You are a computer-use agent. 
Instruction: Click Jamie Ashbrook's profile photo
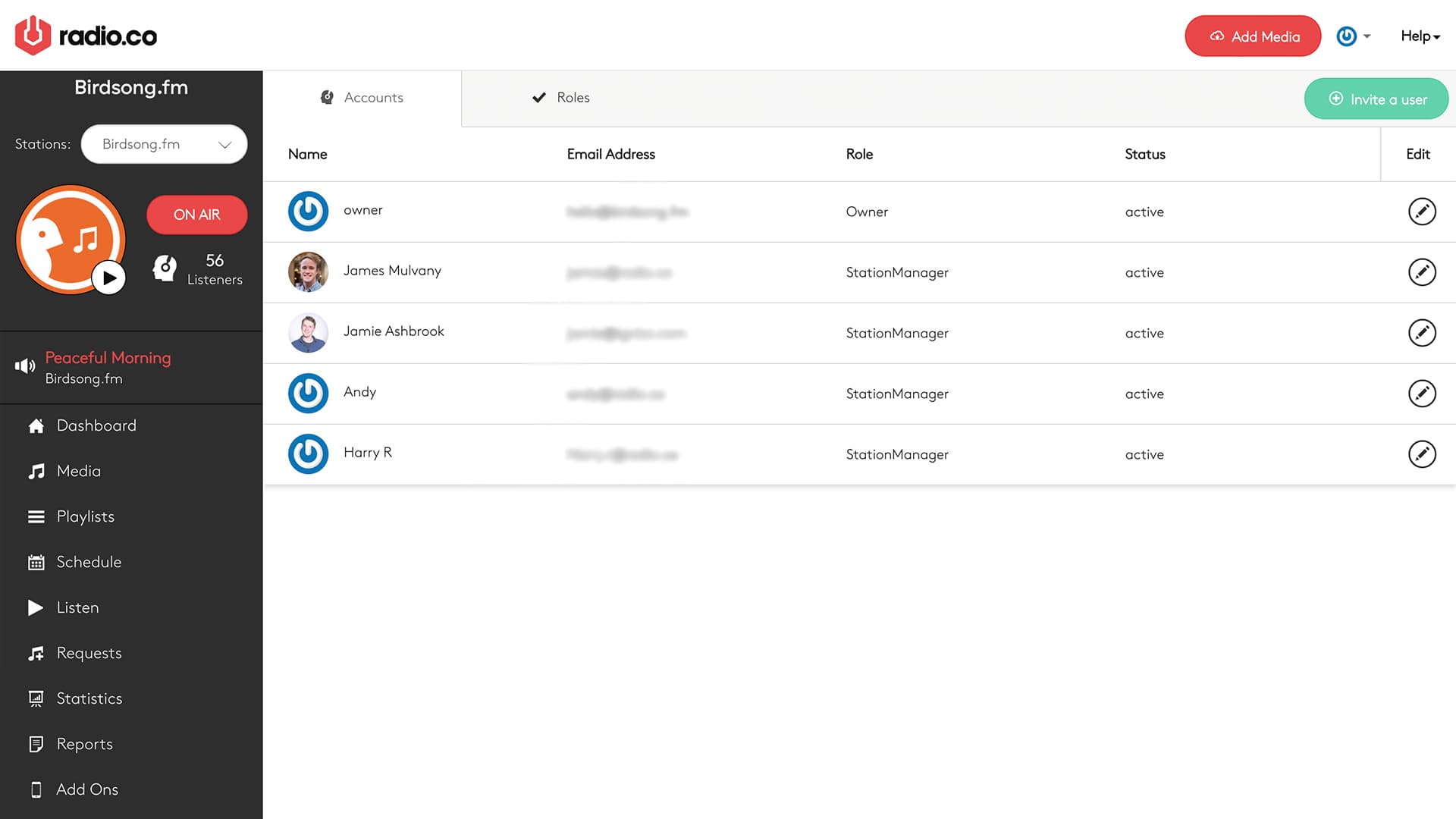(308, 333)
